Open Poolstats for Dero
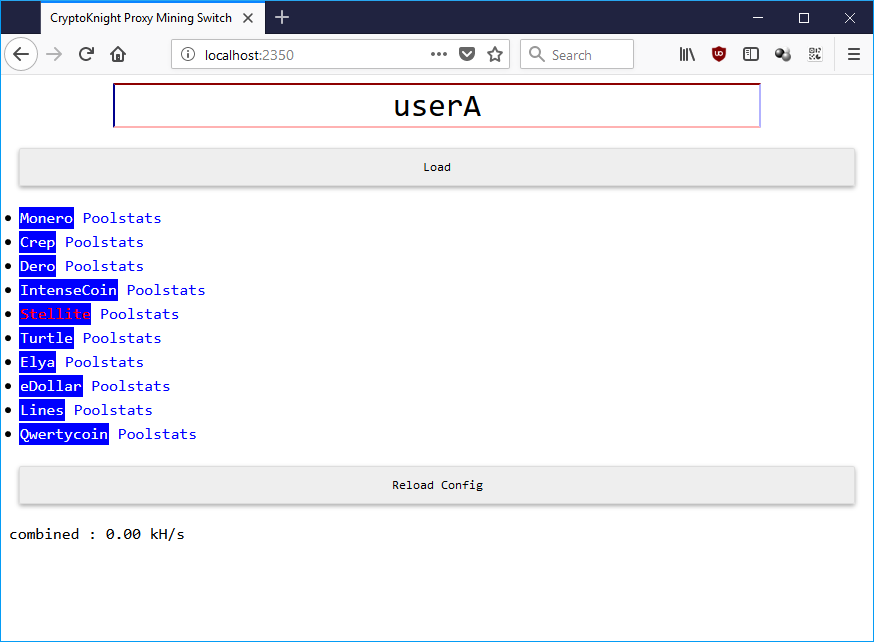 104,266
